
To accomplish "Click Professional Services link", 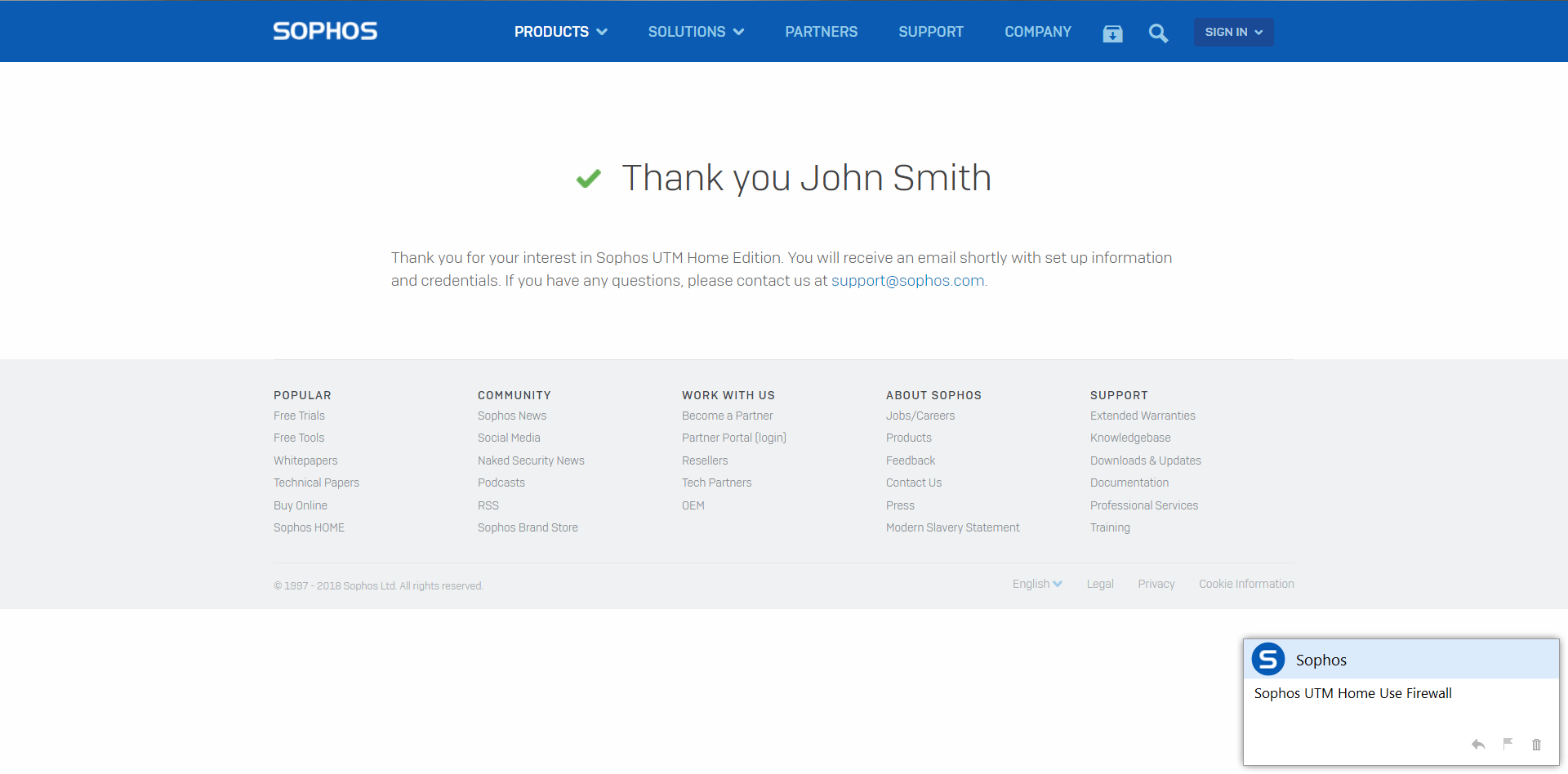I will tap(1144, 505).
